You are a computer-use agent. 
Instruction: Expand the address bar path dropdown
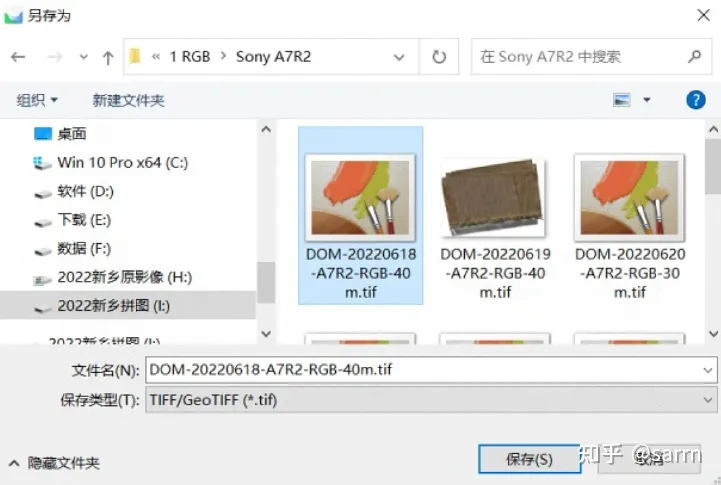399,57
